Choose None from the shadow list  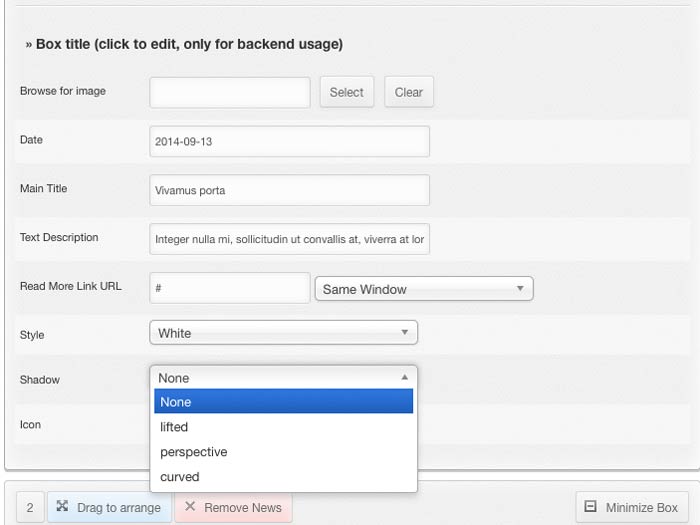283,402
